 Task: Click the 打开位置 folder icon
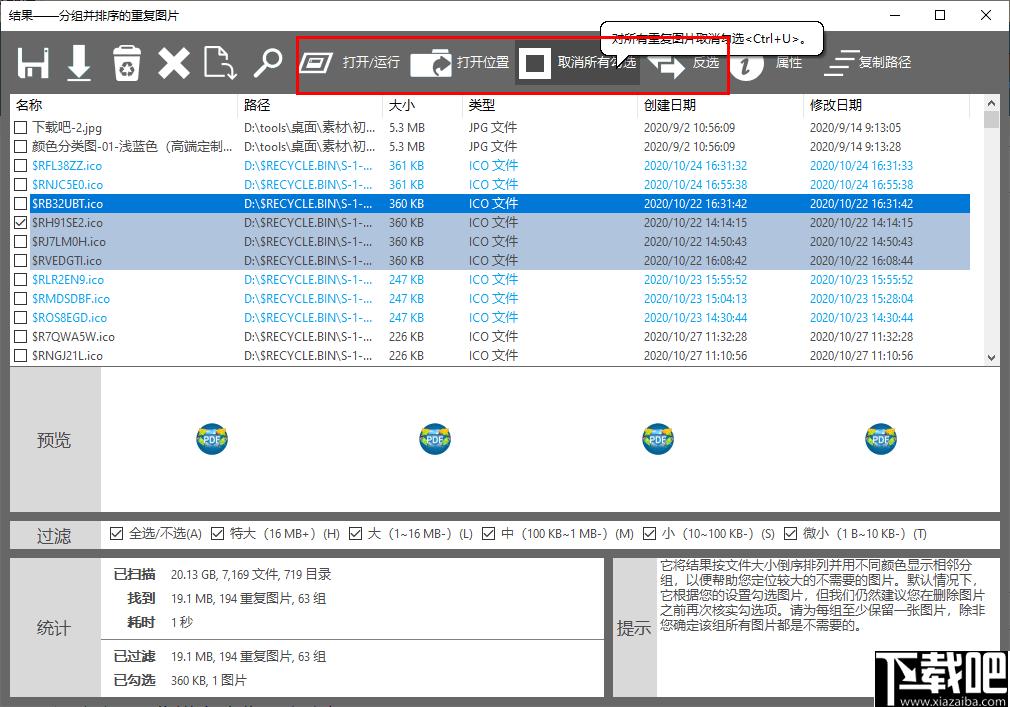[431, 62]
